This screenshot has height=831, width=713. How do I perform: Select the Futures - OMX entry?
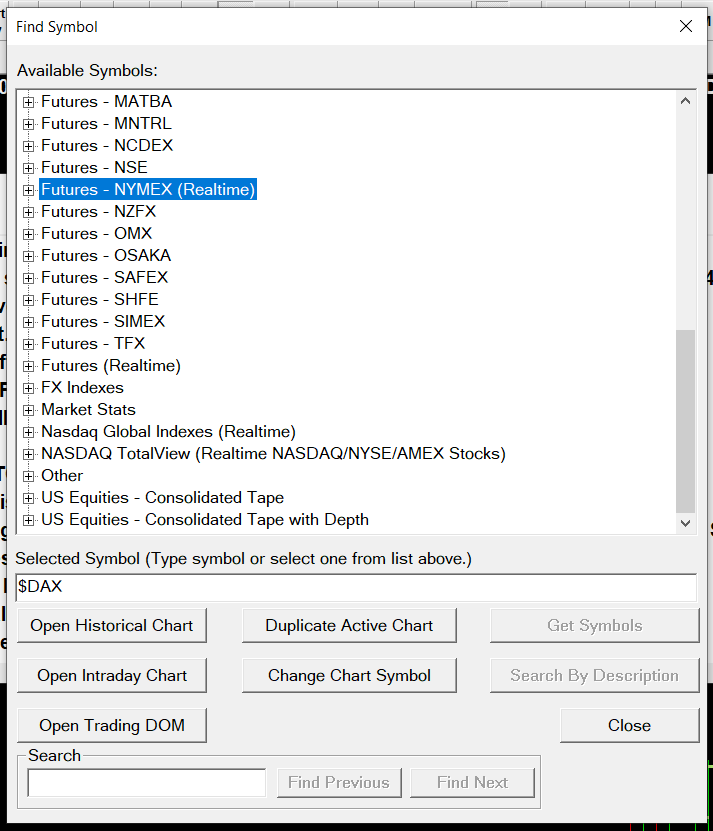[96, 234]
